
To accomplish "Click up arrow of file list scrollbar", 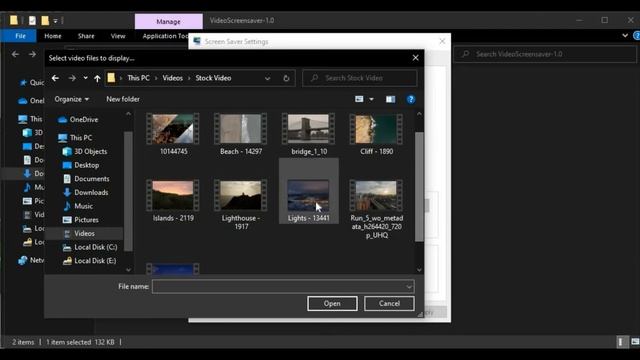I will click(419, 114).
